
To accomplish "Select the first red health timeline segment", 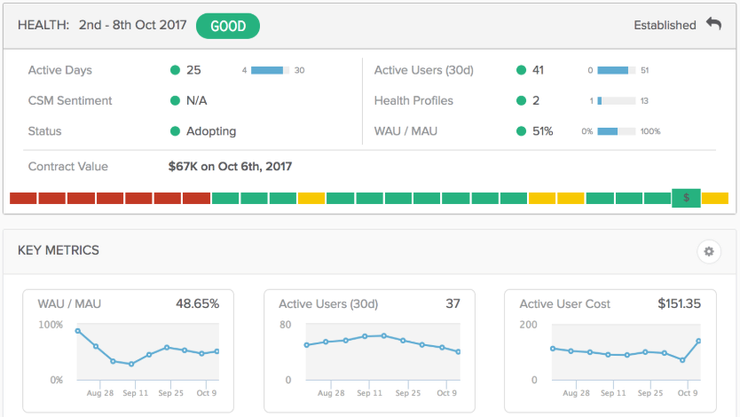I will (23, 198).
